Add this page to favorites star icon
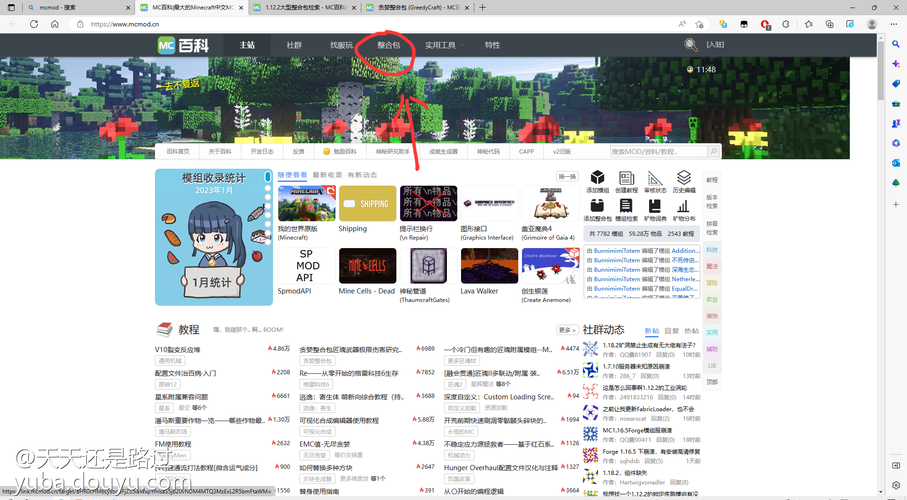Image resolution: width=907 pixels, height=500 pixels. pos(699,24)
